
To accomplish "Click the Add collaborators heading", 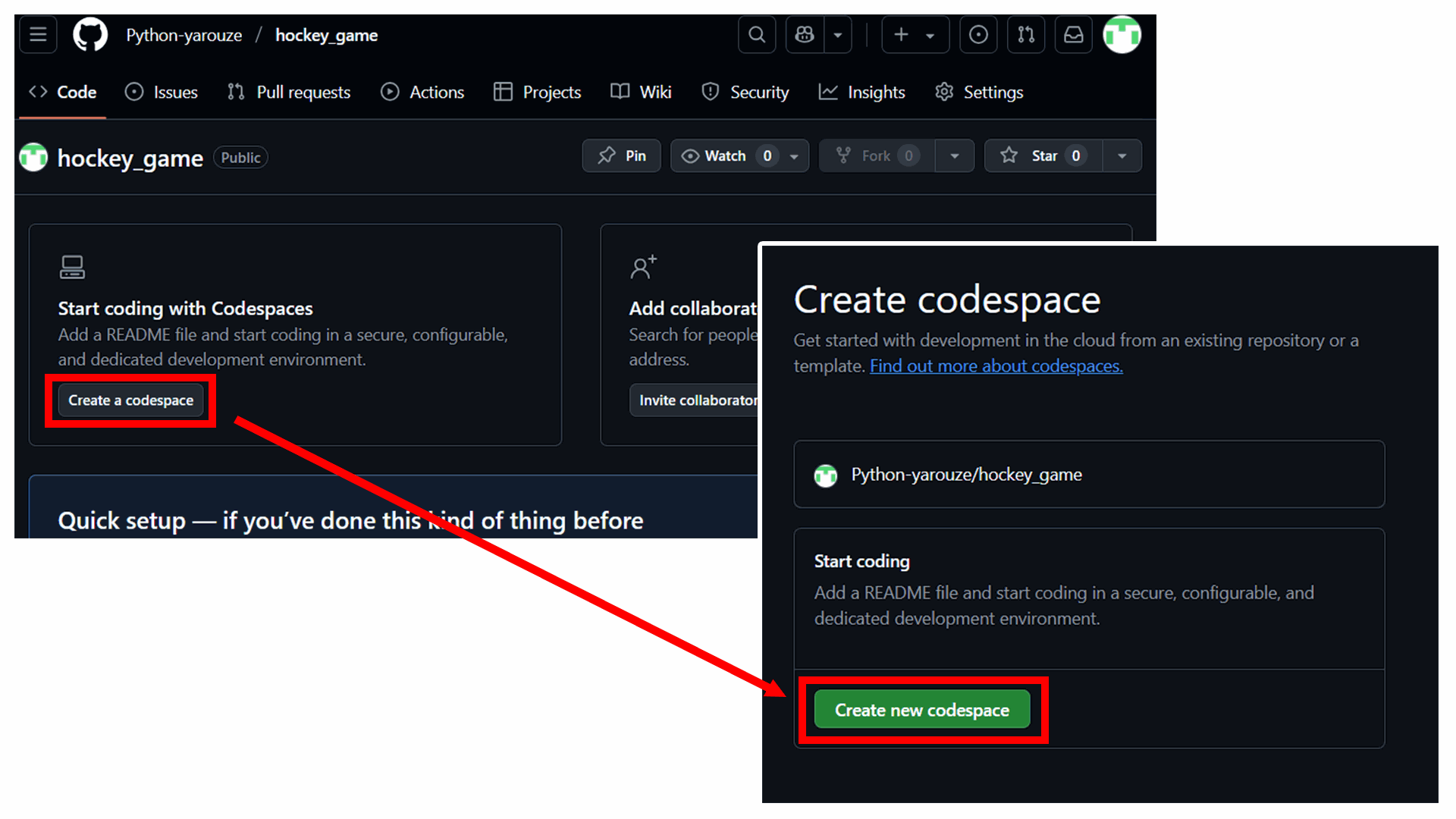I will 693,309.
